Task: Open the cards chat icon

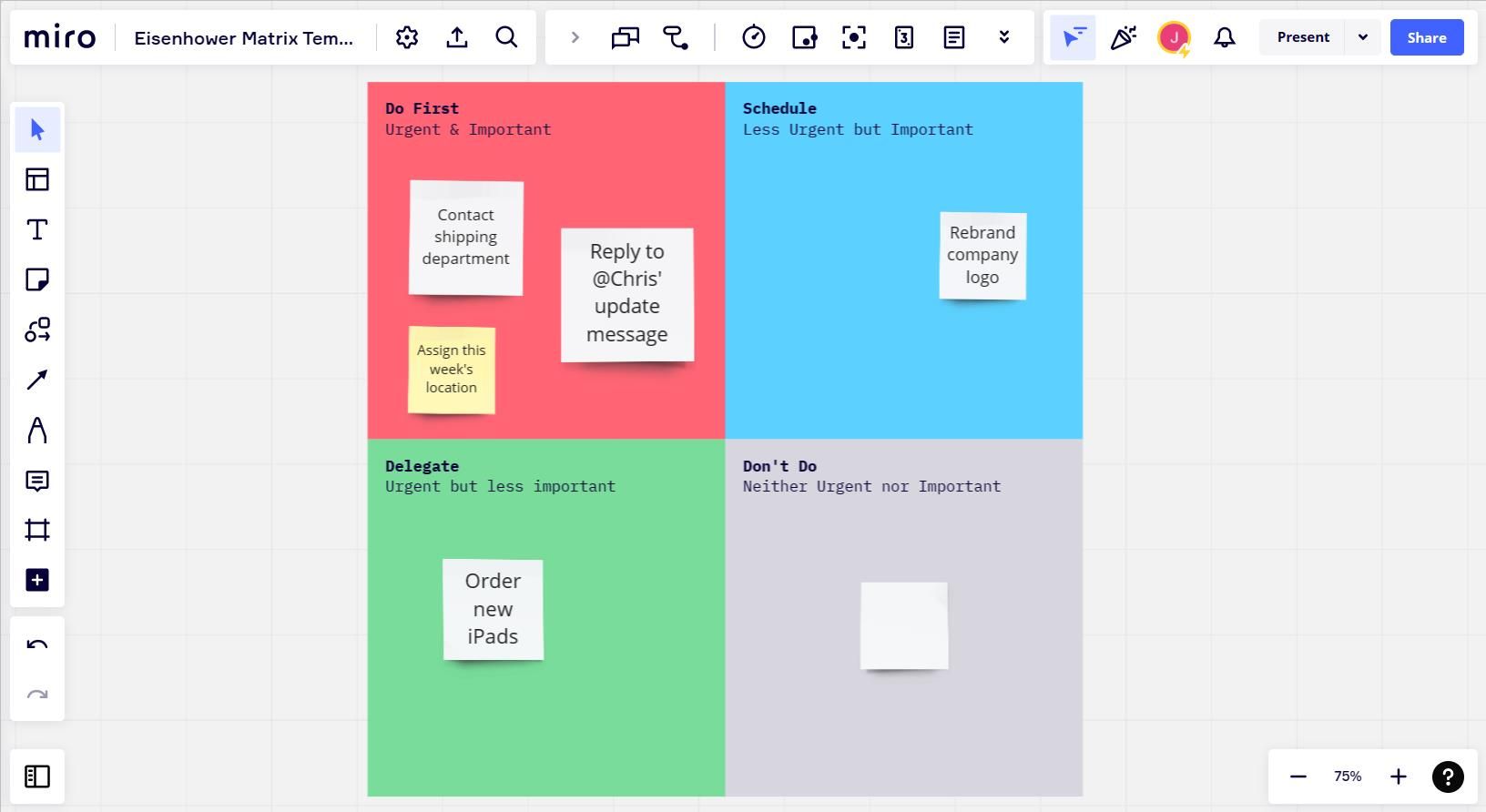Action: tap(626, 37)
